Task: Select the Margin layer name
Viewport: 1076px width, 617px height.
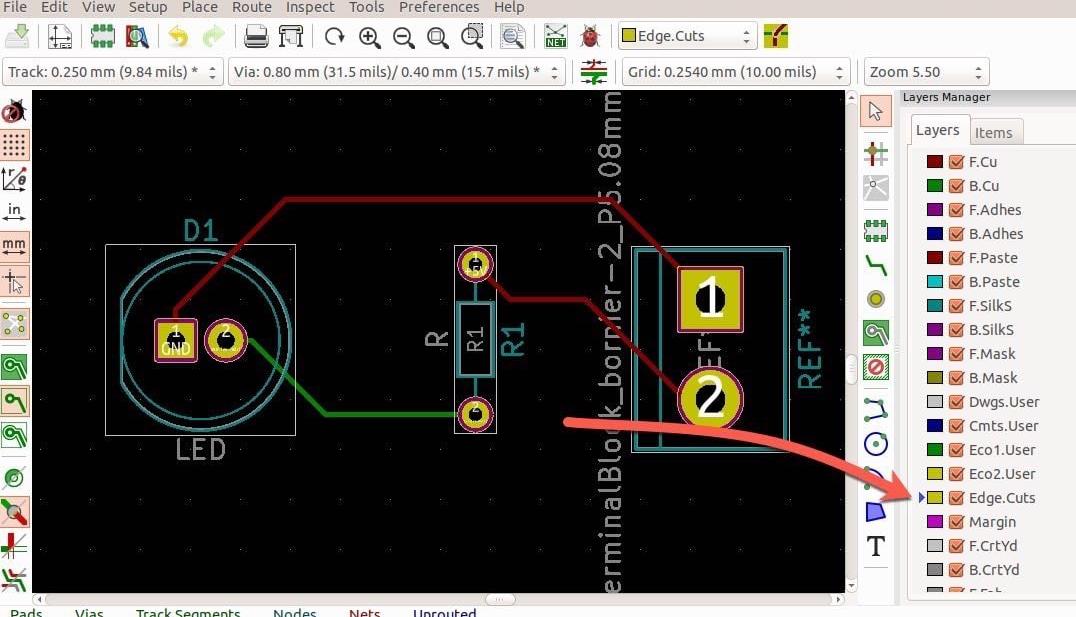Action: click(x=992, y=522)
